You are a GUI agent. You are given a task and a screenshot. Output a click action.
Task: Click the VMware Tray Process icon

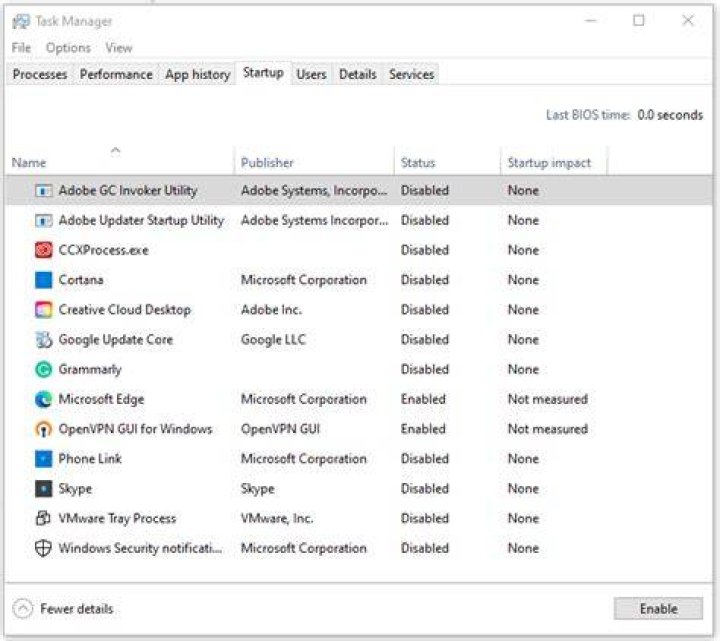[x=43, y=518]
